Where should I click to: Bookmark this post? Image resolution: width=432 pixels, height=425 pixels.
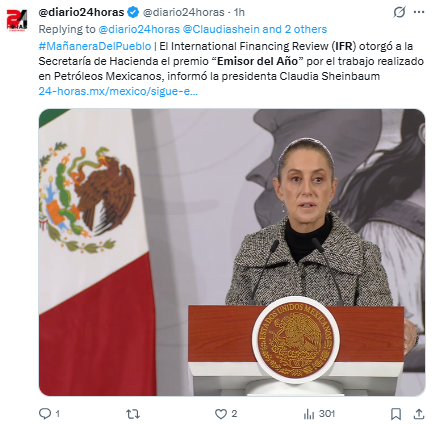pos(396,414)
